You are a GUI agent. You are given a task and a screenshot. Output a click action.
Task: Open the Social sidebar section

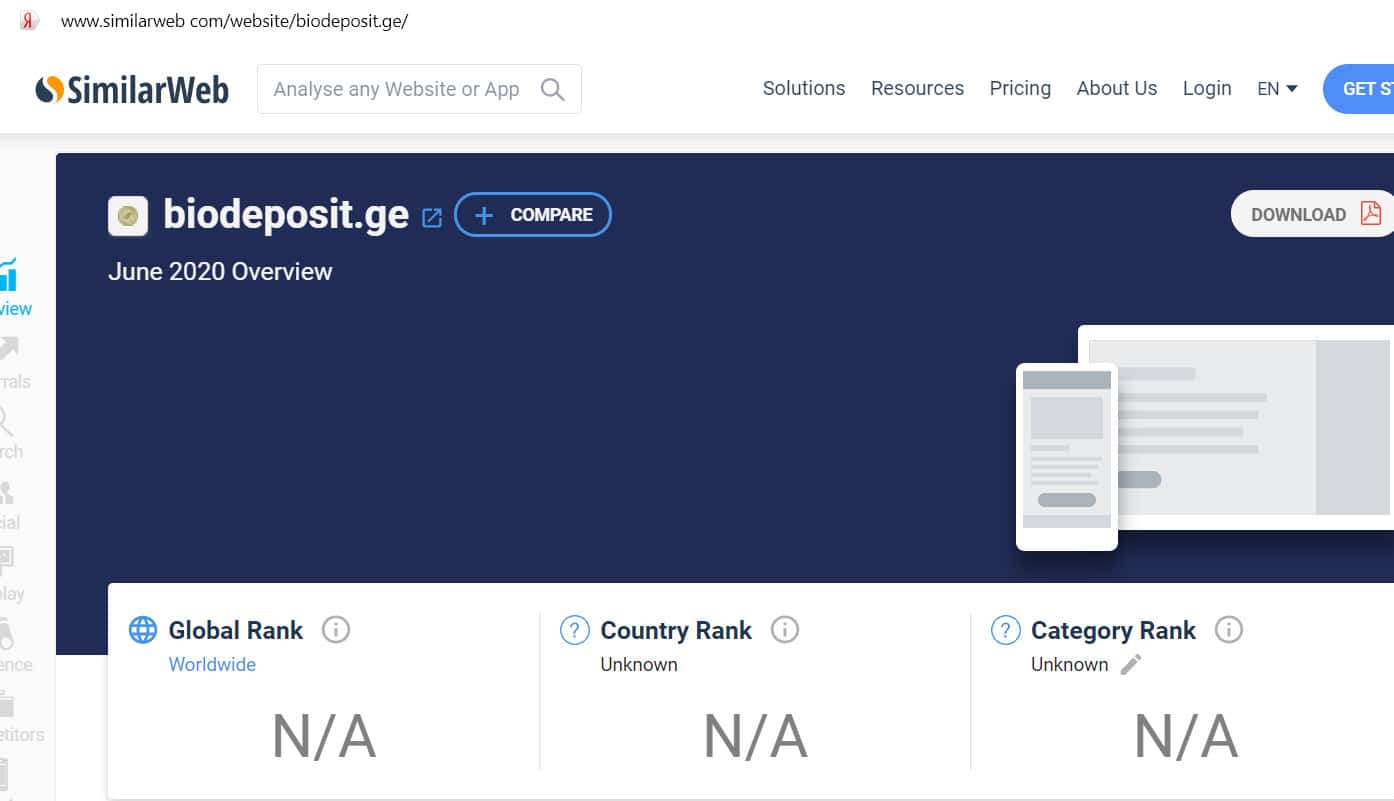click(10, 505)
